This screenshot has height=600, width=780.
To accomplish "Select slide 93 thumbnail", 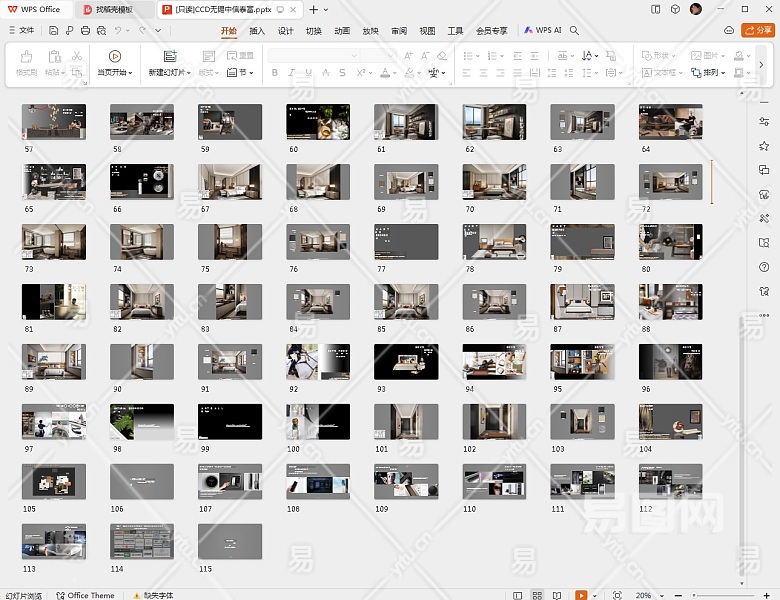I will pos(406,362).
